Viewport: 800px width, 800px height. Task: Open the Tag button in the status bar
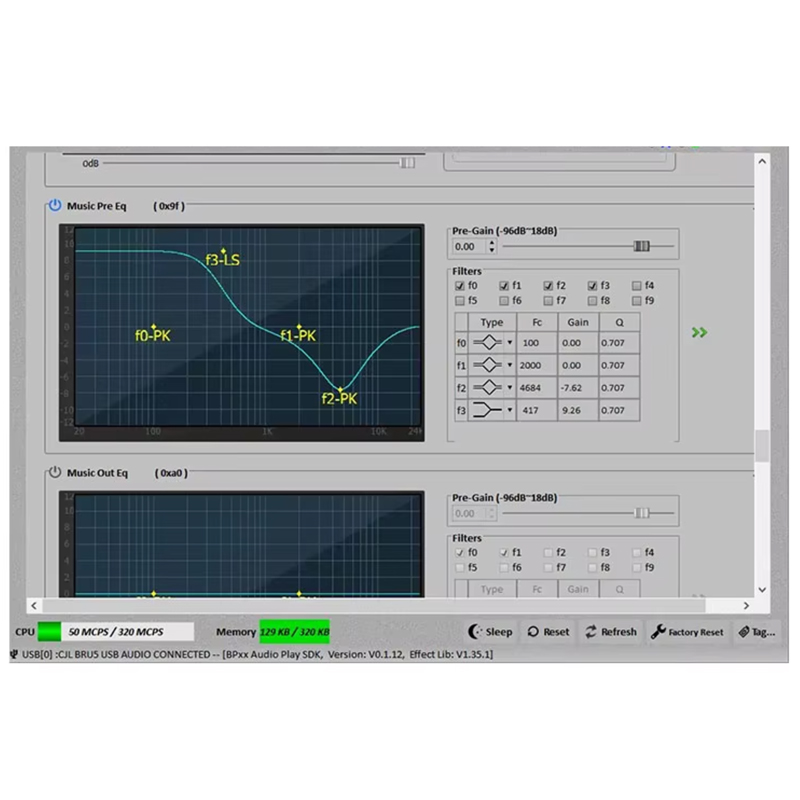coord(756,632)
